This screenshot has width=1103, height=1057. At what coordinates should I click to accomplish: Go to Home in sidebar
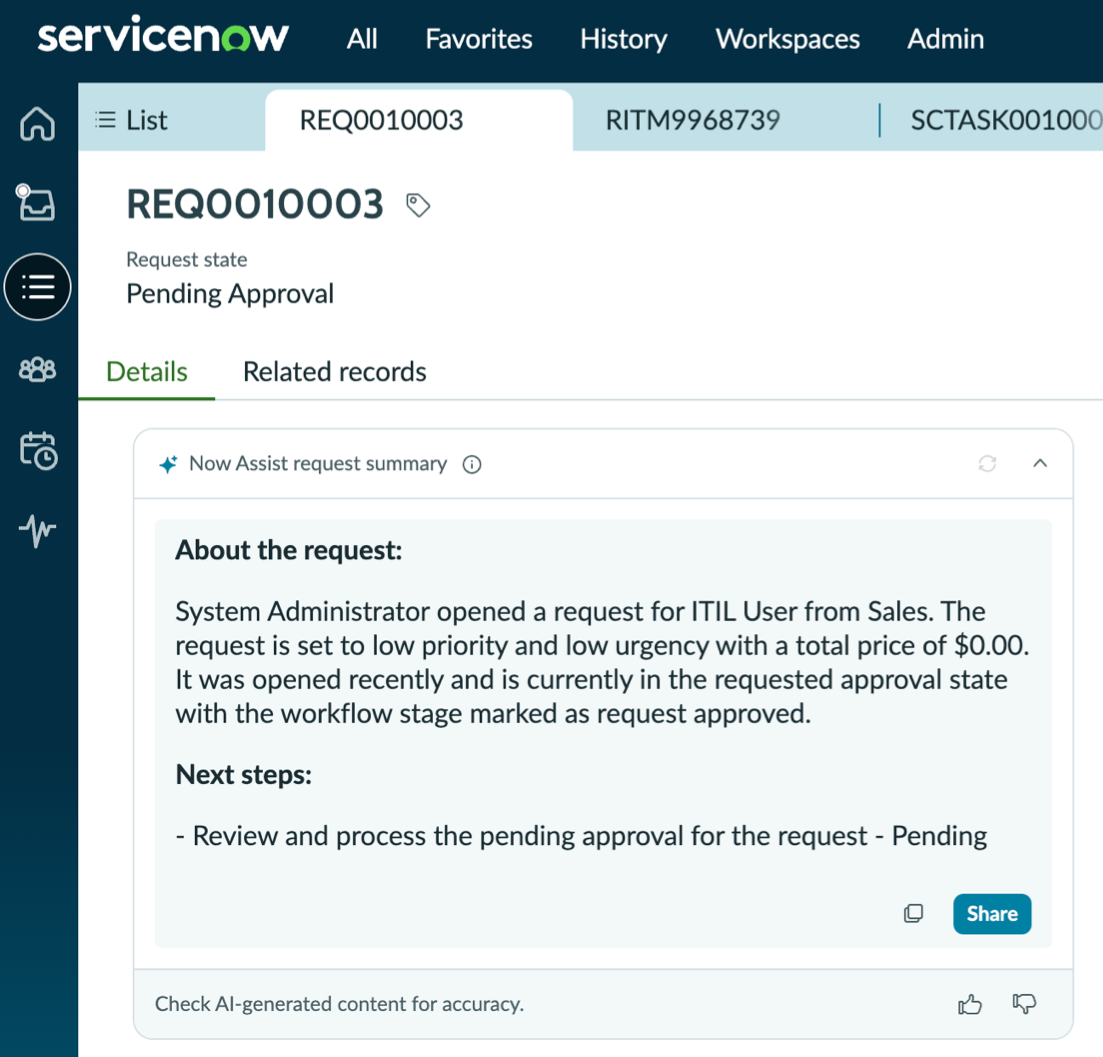tap(37, 124)
